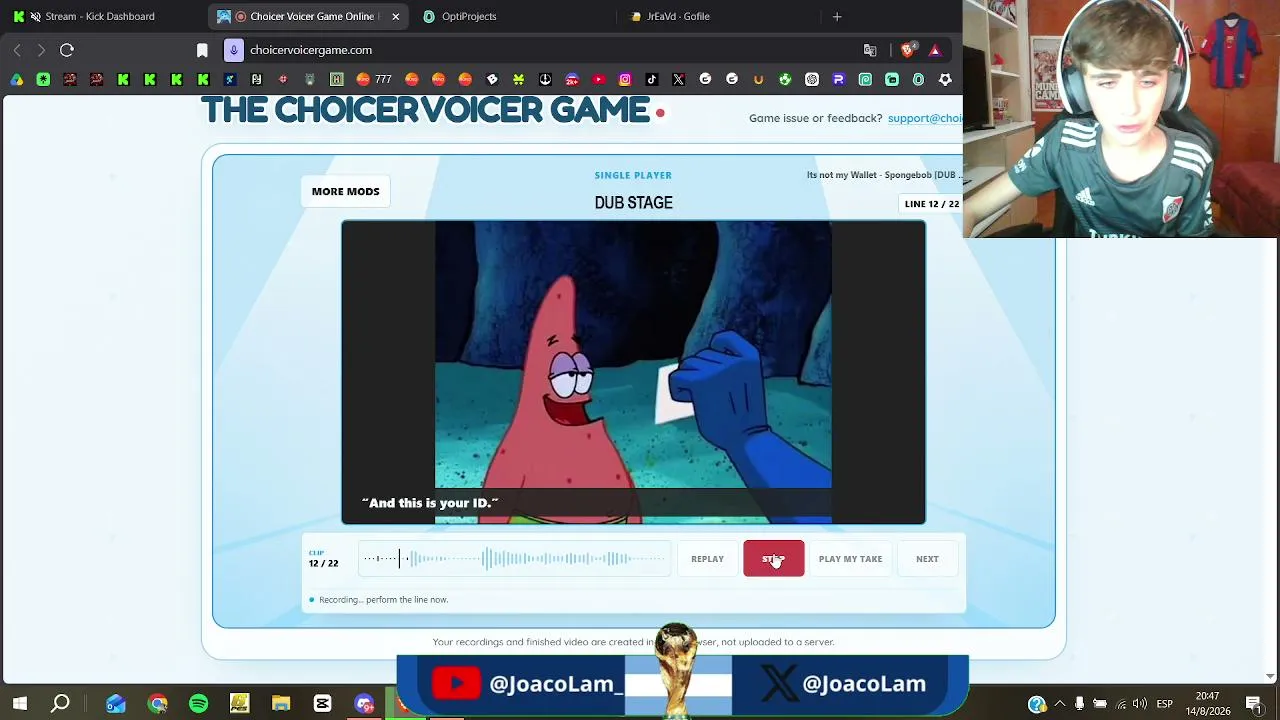Viewport: 1280px width, 720px height.
Task: Open the ChatGPT bookmark icon
Action: point(812,80)
